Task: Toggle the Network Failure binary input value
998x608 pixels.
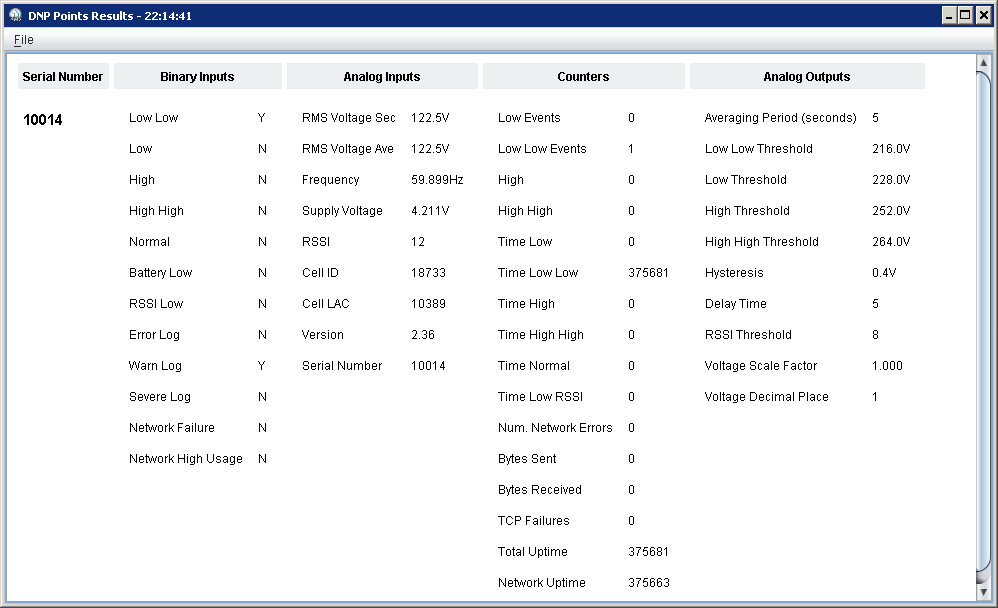Action: pyautogui.click(x=261, y=427)
